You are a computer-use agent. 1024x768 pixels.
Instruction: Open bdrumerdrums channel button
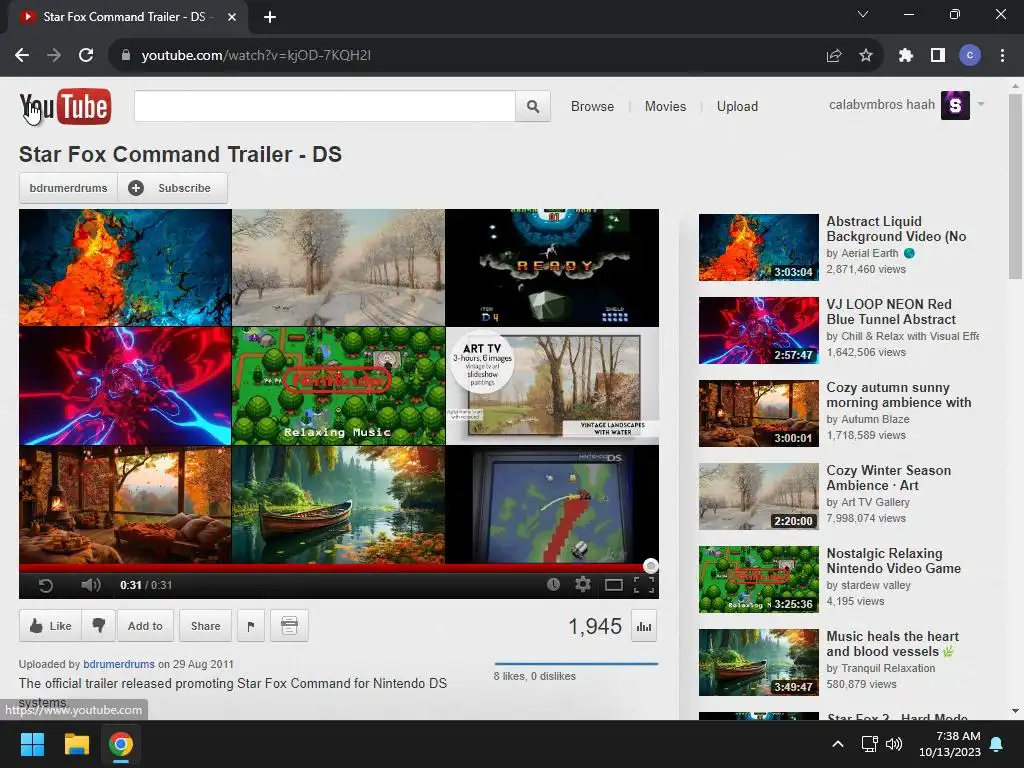69,188
